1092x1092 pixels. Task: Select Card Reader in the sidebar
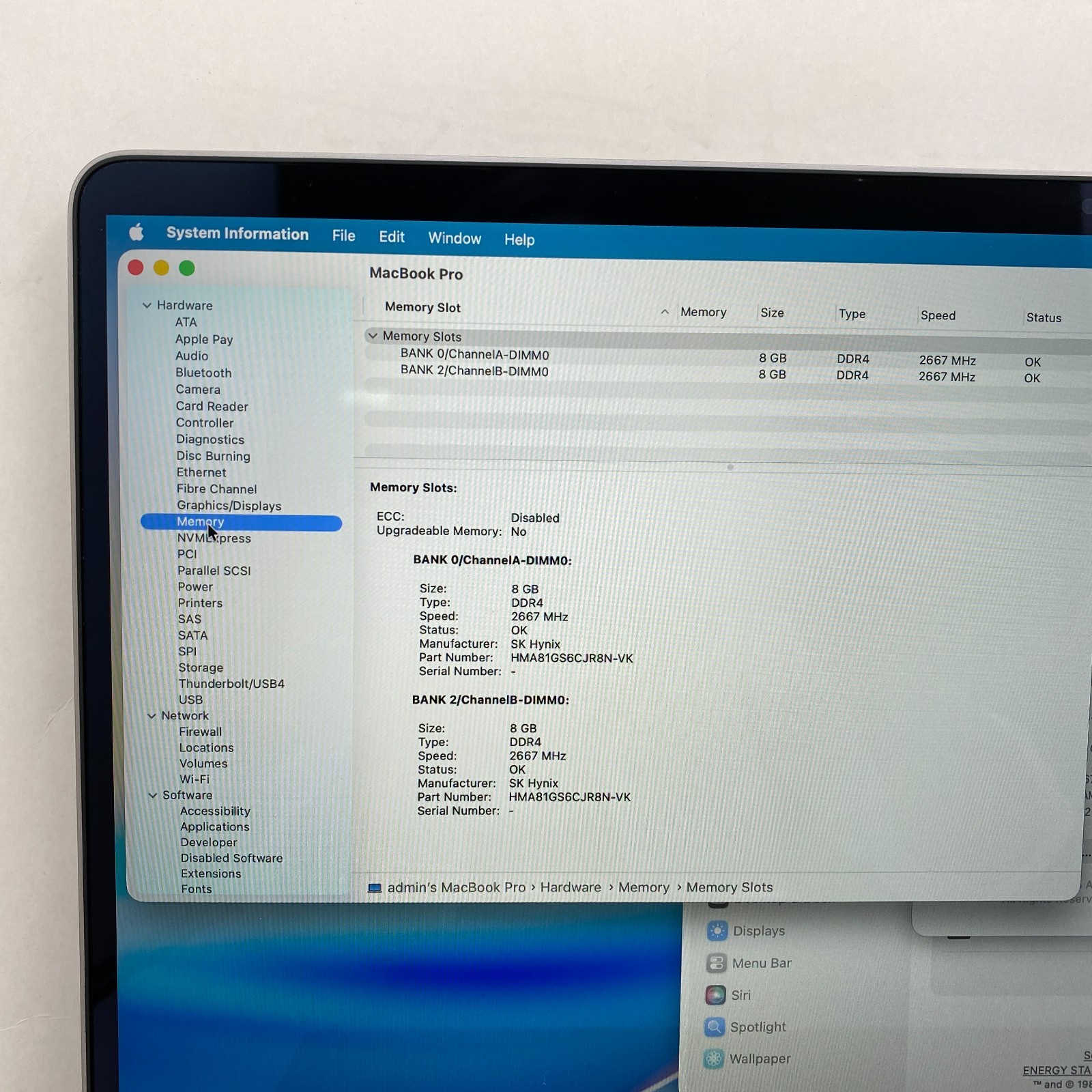click(x=212, y=406)
